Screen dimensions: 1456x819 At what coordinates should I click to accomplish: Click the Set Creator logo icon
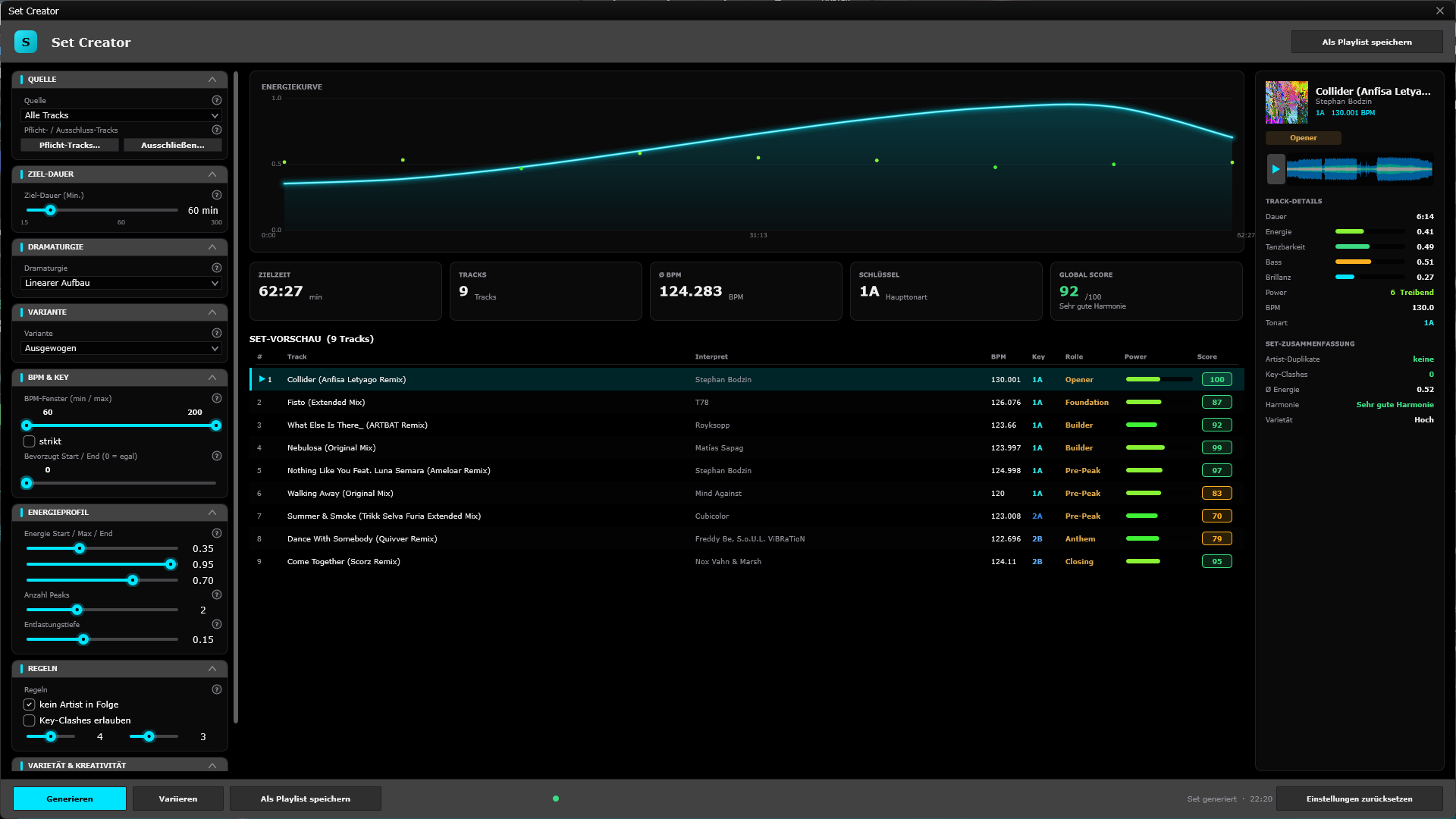coord(26,42)
